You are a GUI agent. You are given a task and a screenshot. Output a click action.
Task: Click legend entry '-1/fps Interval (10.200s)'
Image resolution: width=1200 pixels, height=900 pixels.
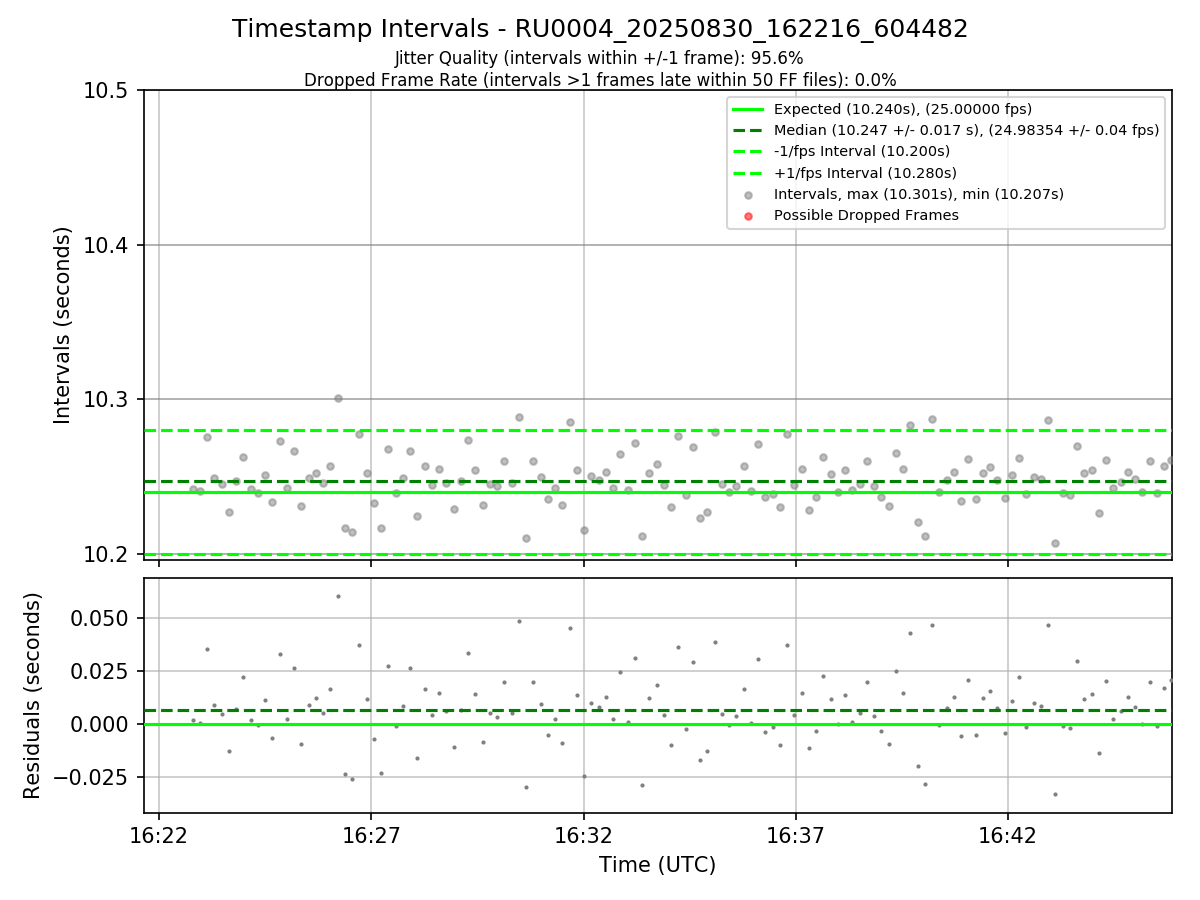pyautogui.click(x=862, y=151)
